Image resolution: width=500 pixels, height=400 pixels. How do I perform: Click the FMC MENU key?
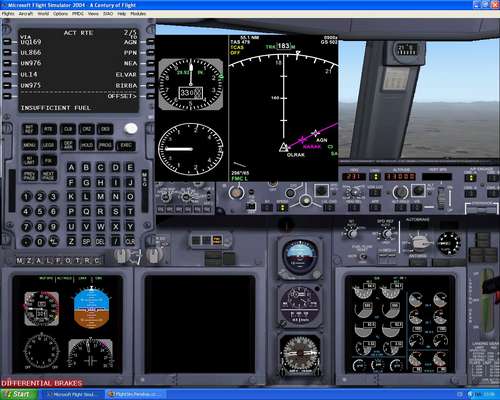tap(29, 145)
